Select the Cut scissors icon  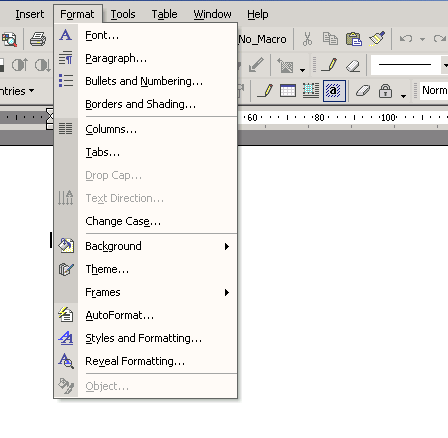pos(307,39)
